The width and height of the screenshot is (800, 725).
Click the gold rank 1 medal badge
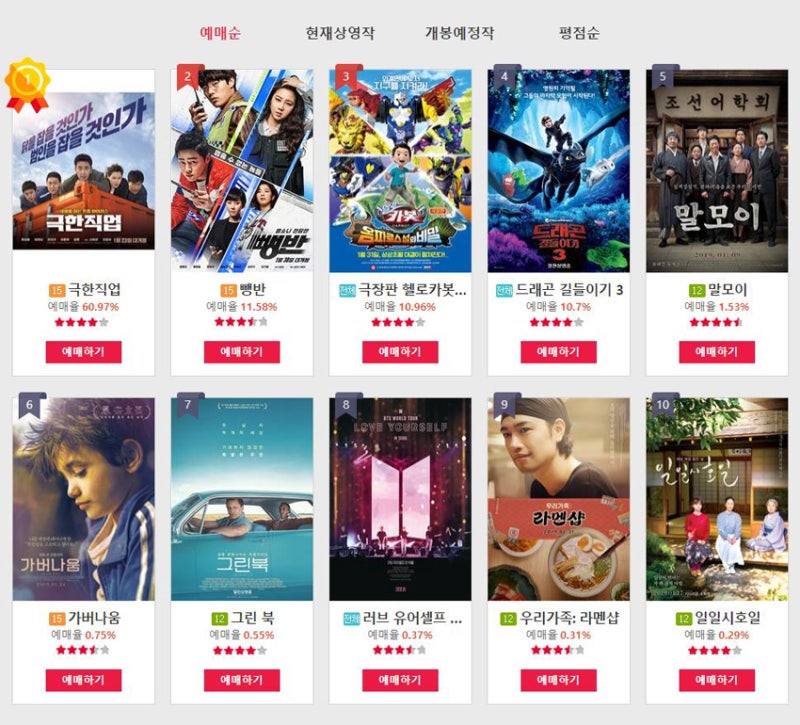[28, 85]
